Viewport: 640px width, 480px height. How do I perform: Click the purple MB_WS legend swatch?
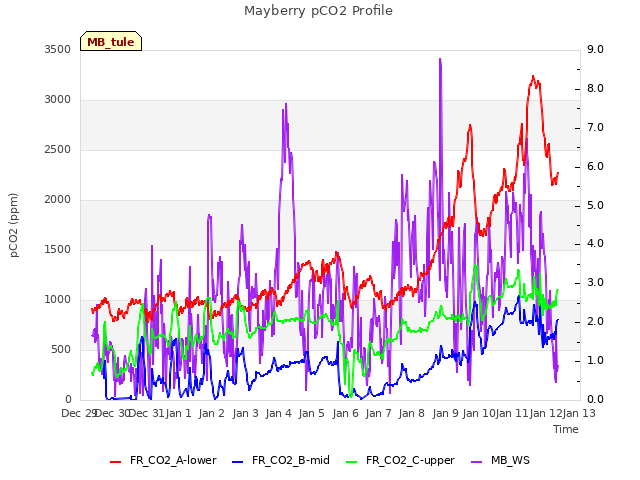476,461
